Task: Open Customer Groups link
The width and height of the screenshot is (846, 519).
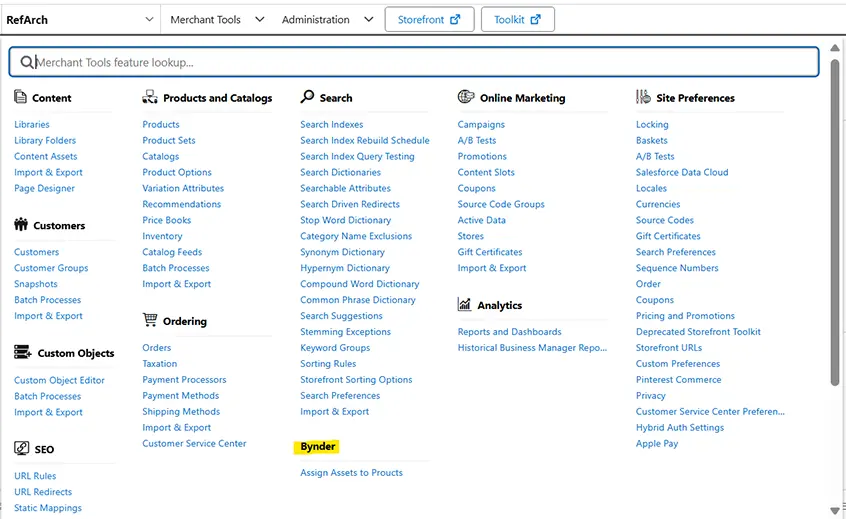Action: click(x=51, y=268)
